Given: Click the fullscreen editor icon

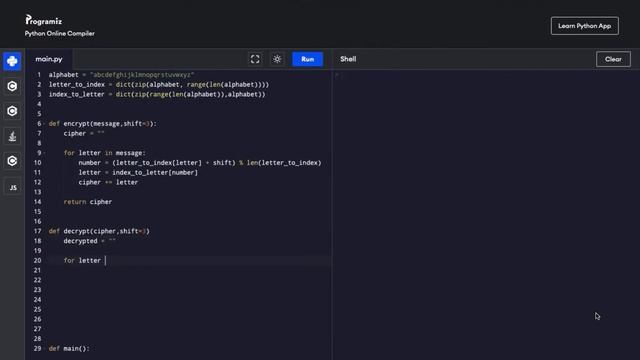Looking at the screenshot, I should pyautogui.click(x=255, y=59).
